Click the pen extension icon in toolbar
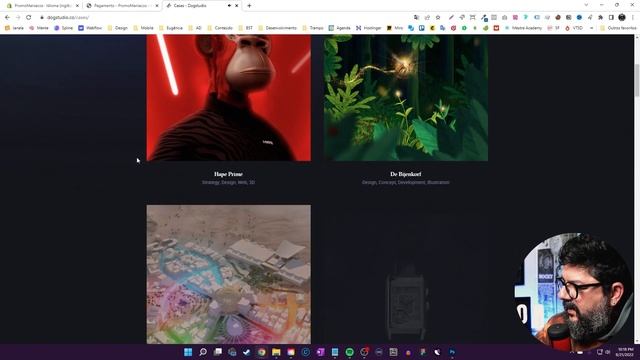This screenshot has width=640, height=360. [x=451, y=18]
